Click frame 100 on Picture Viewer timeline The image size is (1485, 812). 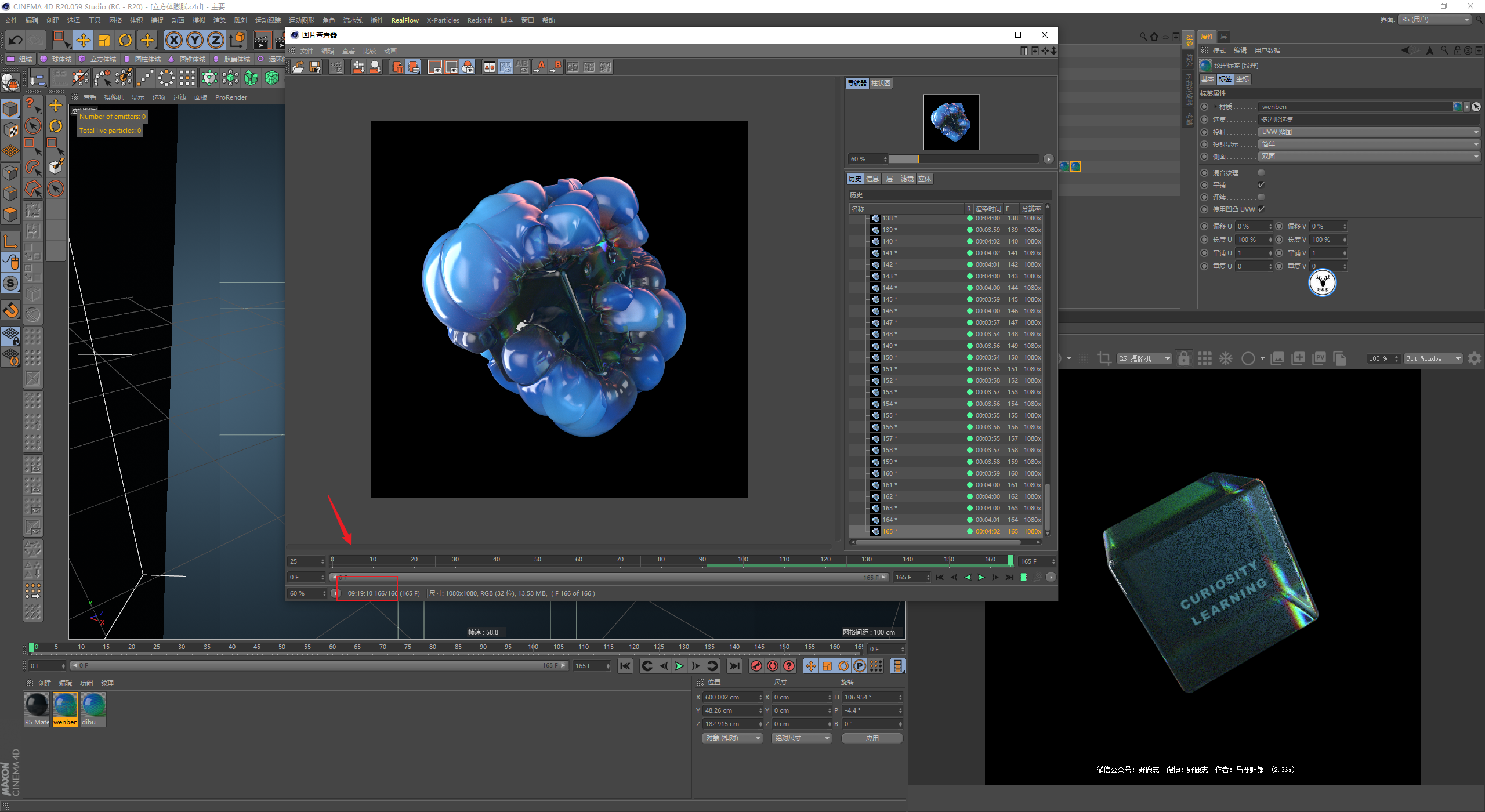click(743, 560)
